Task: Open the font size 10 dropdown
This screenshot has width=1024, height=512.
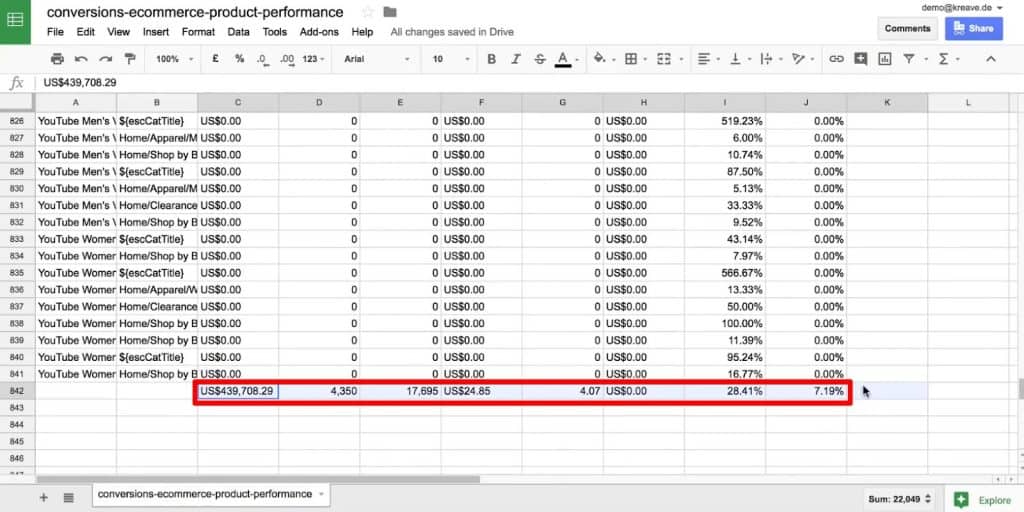Action: click(451, 59)
